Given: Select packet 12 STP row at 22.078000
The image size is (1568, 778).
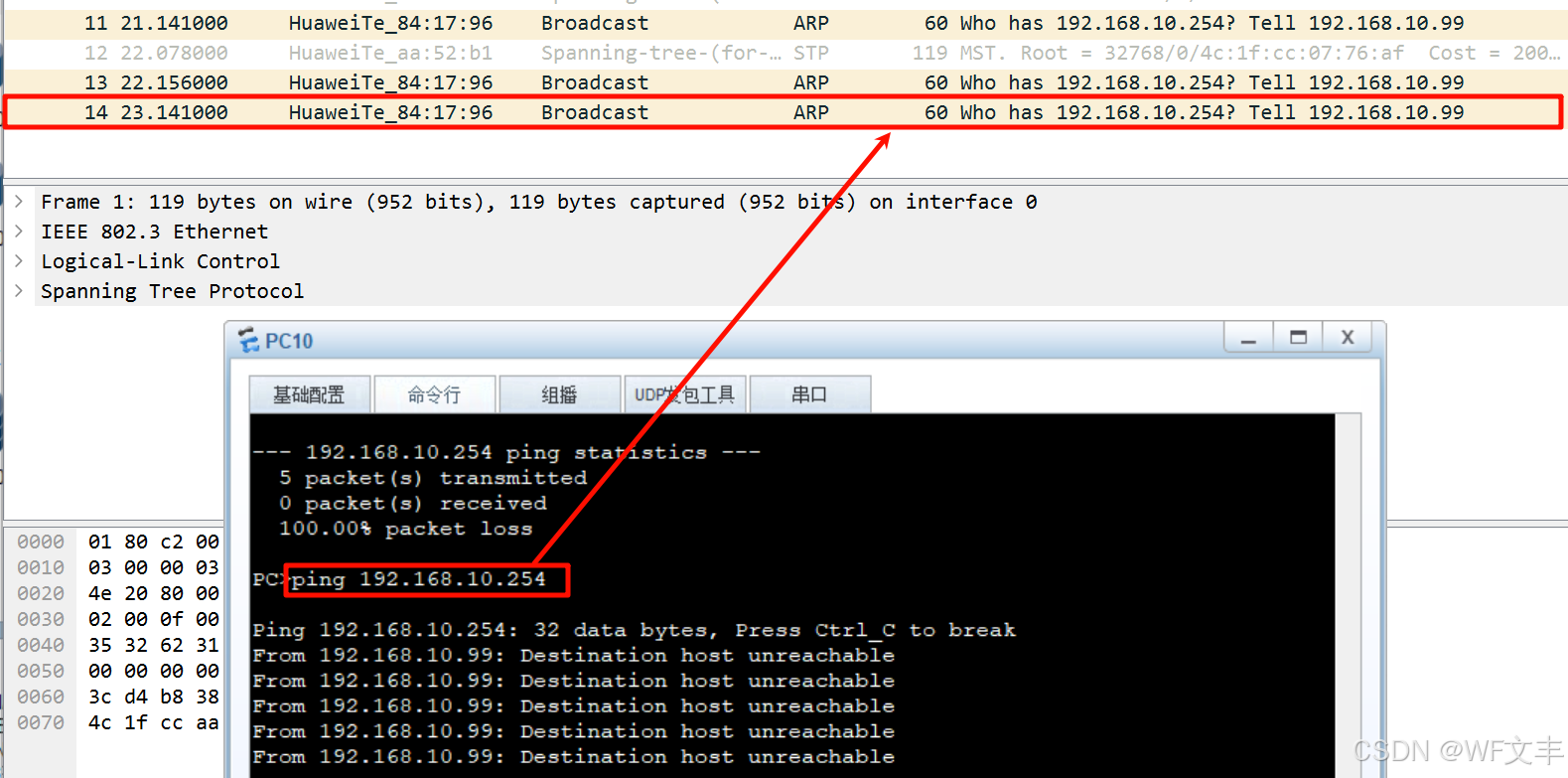Looking at the screenshot, I should tap(784, 53).
